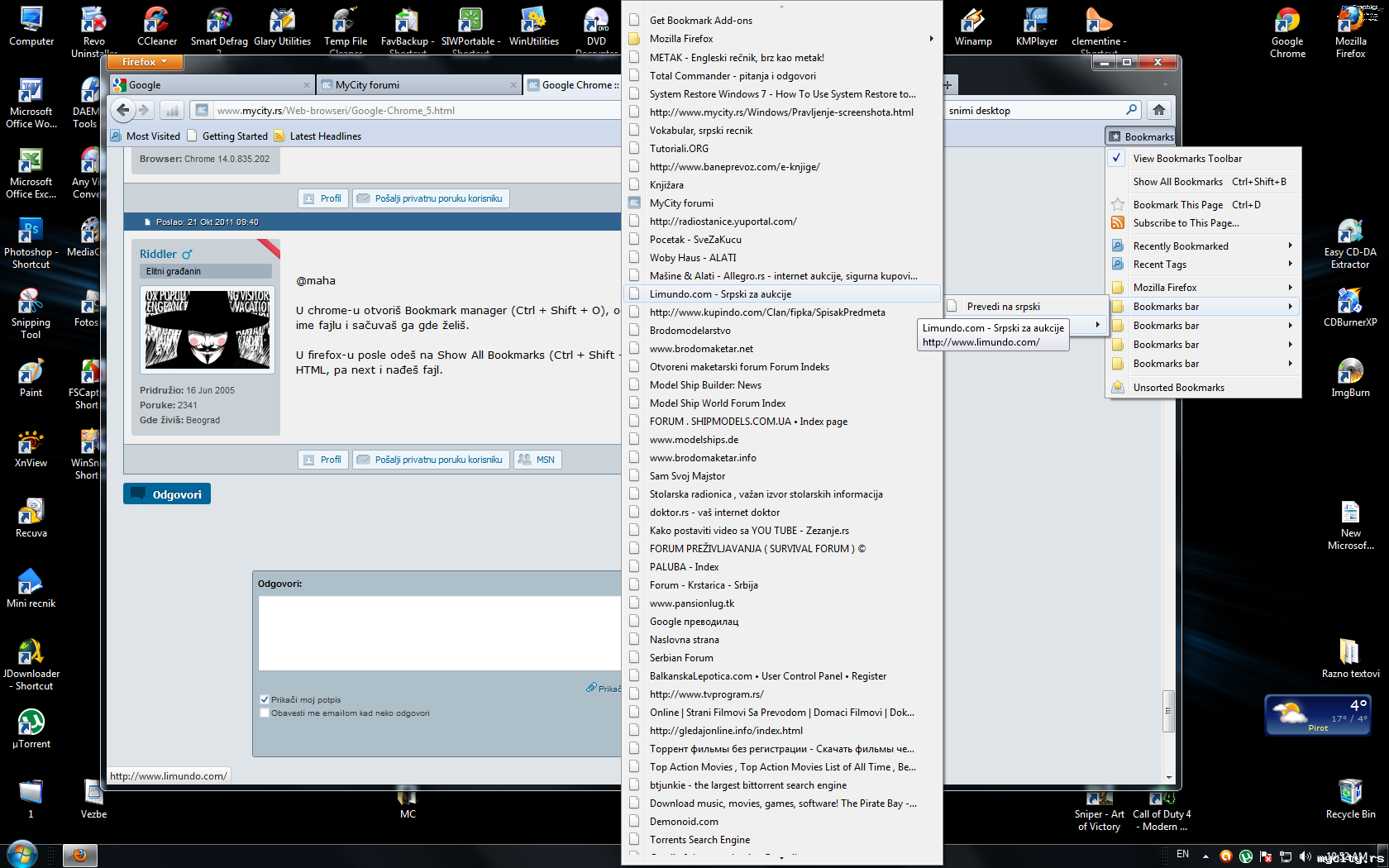Click the bookmark list vertical scrollbar thumb
This screenshot has width=1389, height=868.
tap(1168, 711)
